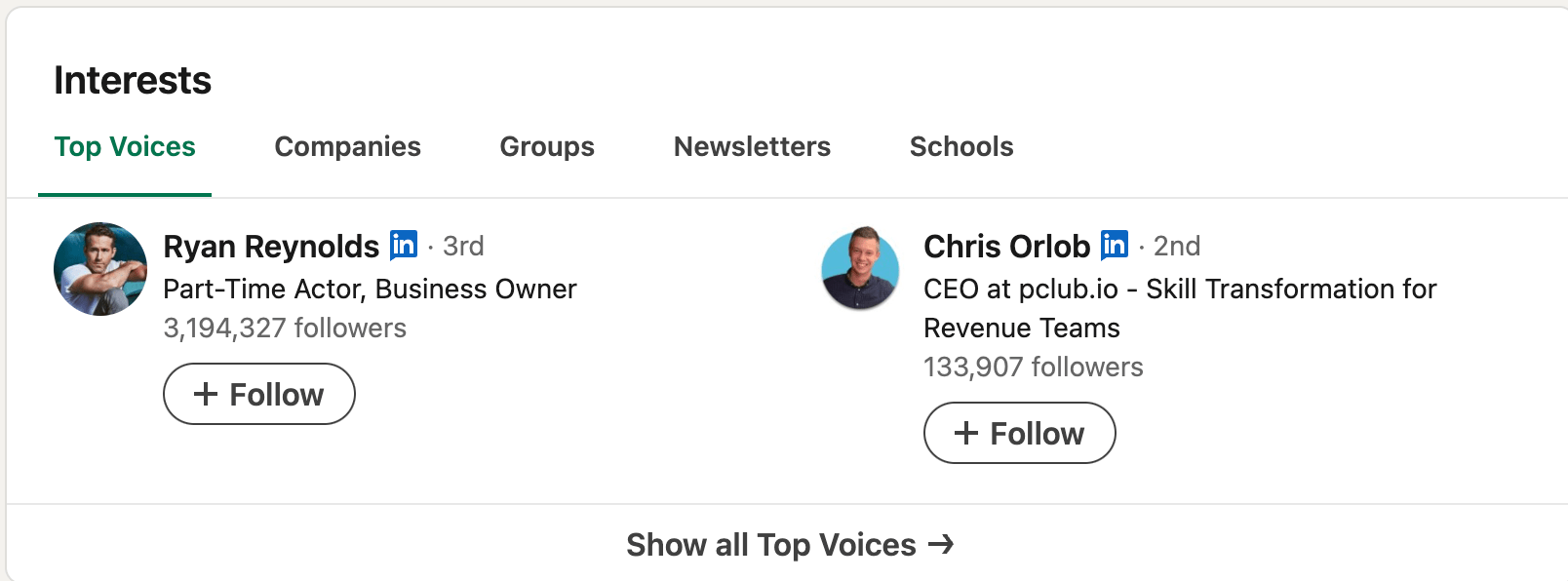Image resolution: width=1568 pixels, height=581 pixels.
Task: Show all Top Voices
Action: point(790,544)
